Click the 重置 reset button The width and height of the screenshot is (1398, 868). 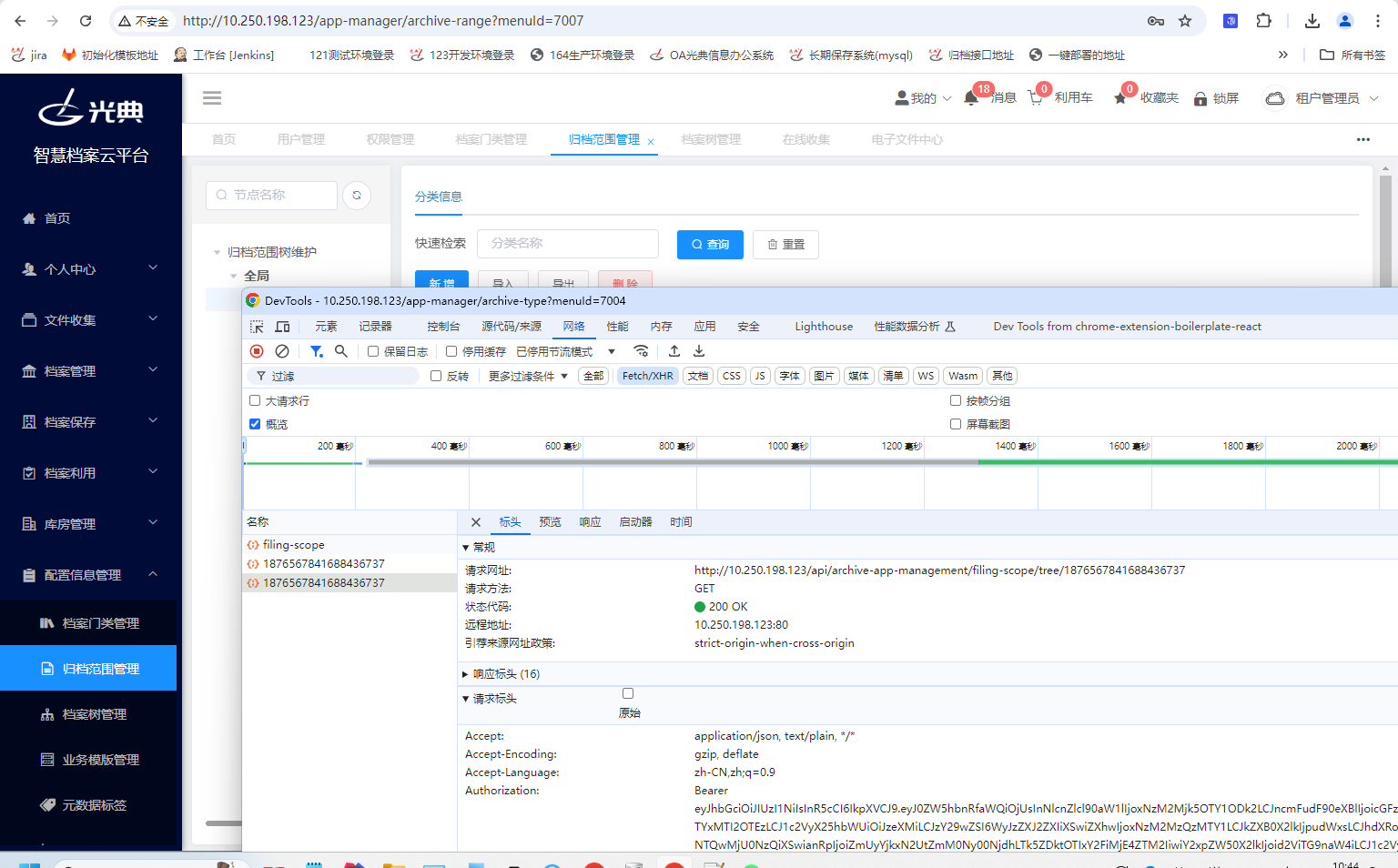[785, 245]
